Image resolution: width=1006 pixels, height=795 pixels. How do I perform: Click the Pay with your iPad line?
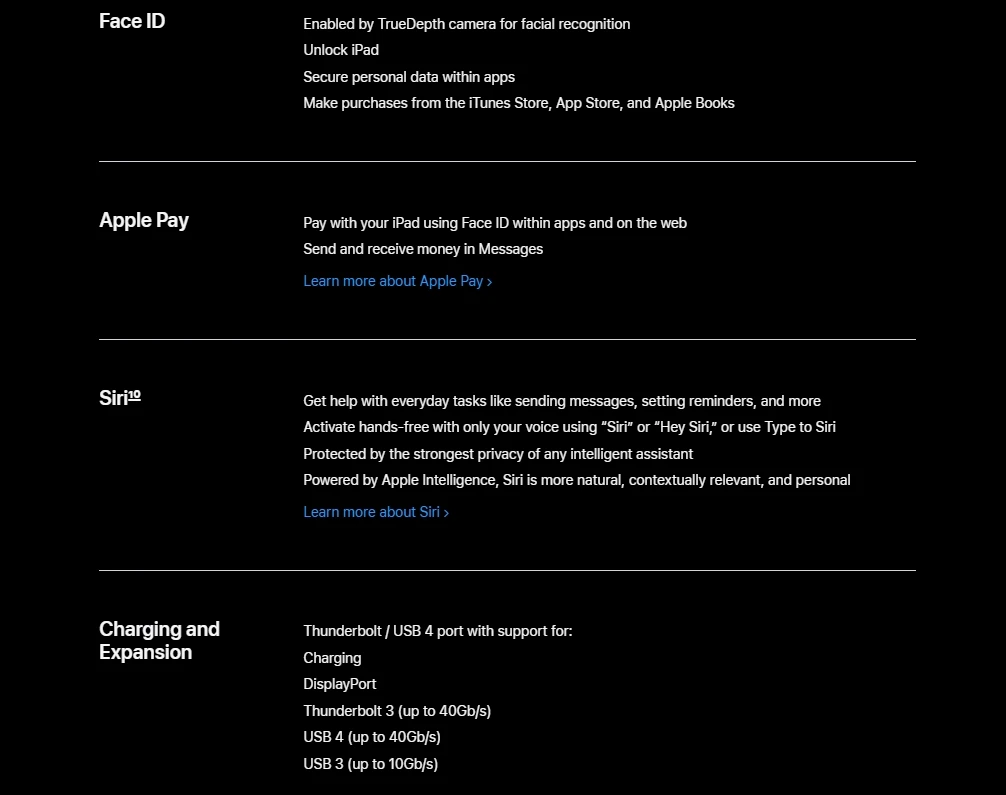[494, 223]
